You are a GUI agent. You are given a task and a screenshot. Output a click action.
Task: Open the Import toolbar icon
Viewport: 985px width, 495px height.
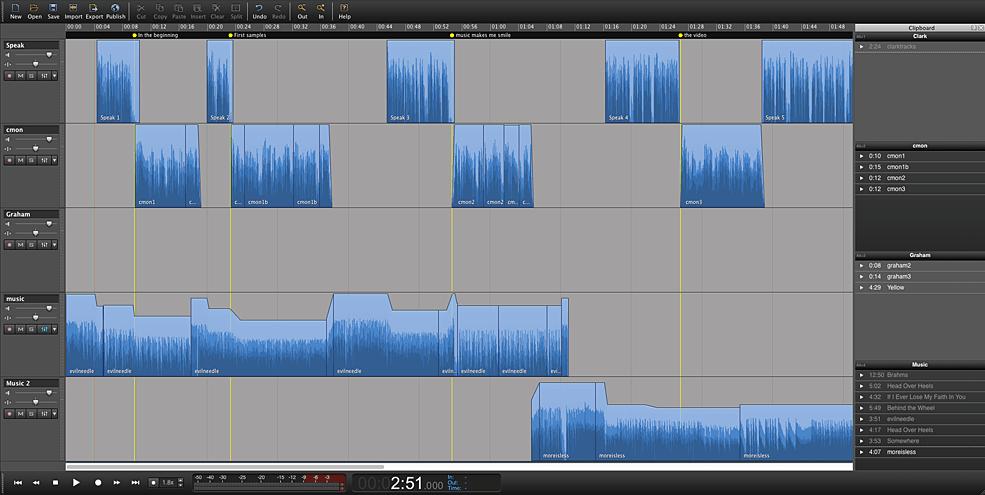pos(73,11)
